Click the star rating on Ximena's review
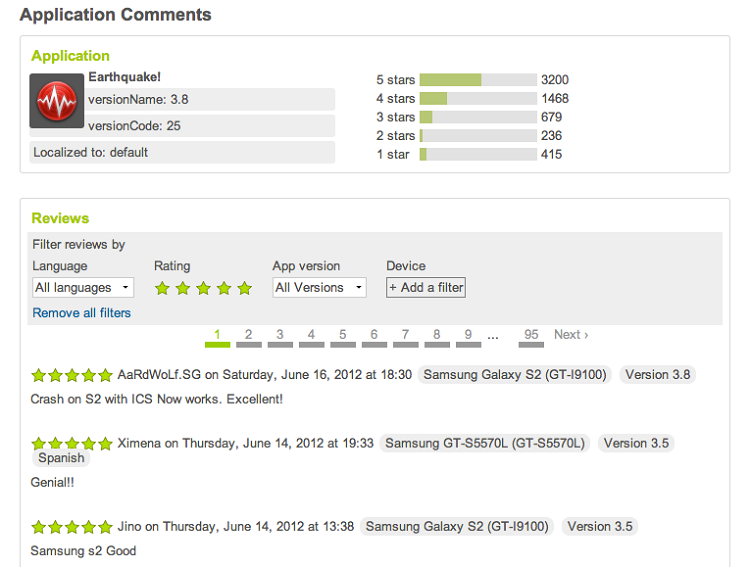Screen dimensions: 750x567 [71, 443]
